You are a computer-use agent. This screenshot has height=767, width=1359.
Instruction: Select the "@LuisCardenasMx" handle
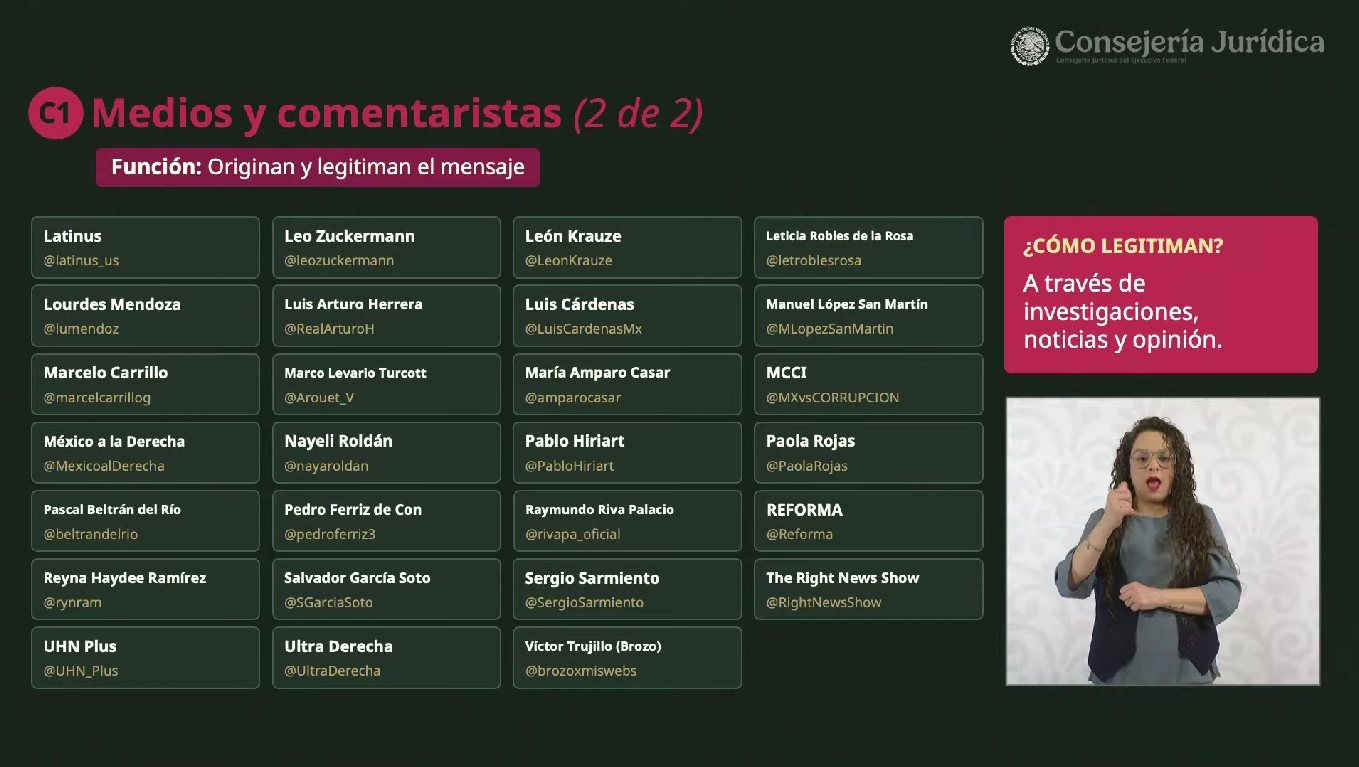pos(584,329)
